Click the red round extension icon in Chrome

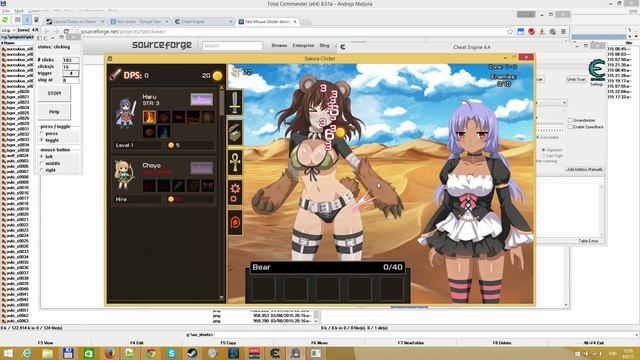(x=531, y=31)
